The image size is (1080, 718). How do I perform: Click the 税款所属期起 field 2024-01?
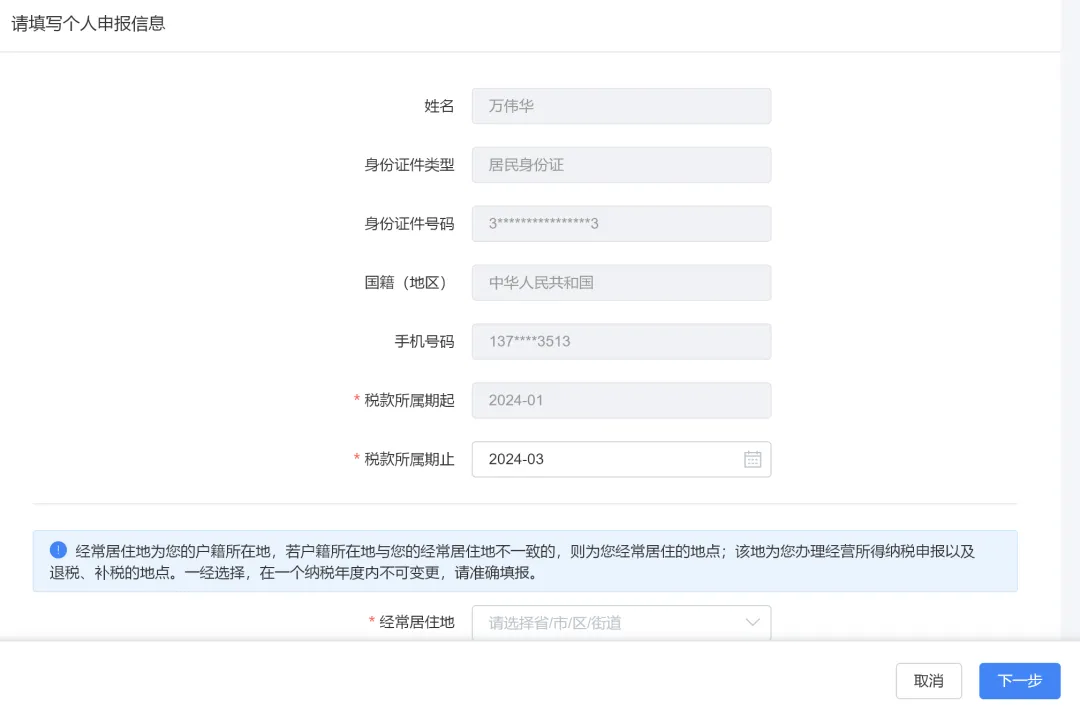(x=621, y=400)
